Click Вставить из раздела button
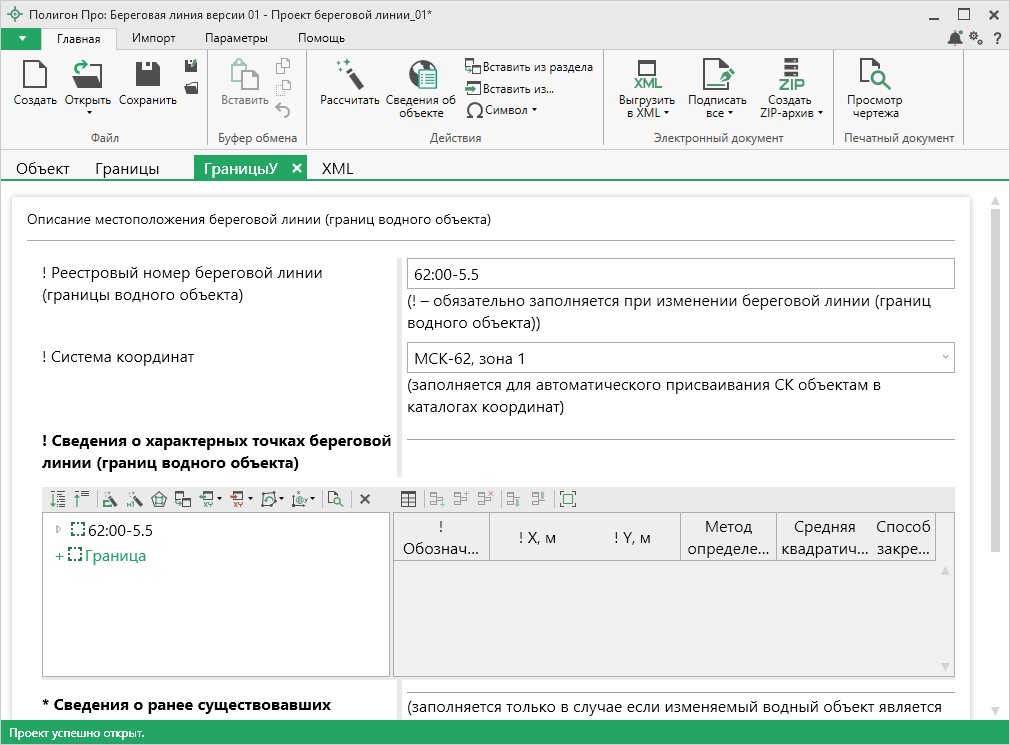1010x745 pixels. (x=529, y=67)
